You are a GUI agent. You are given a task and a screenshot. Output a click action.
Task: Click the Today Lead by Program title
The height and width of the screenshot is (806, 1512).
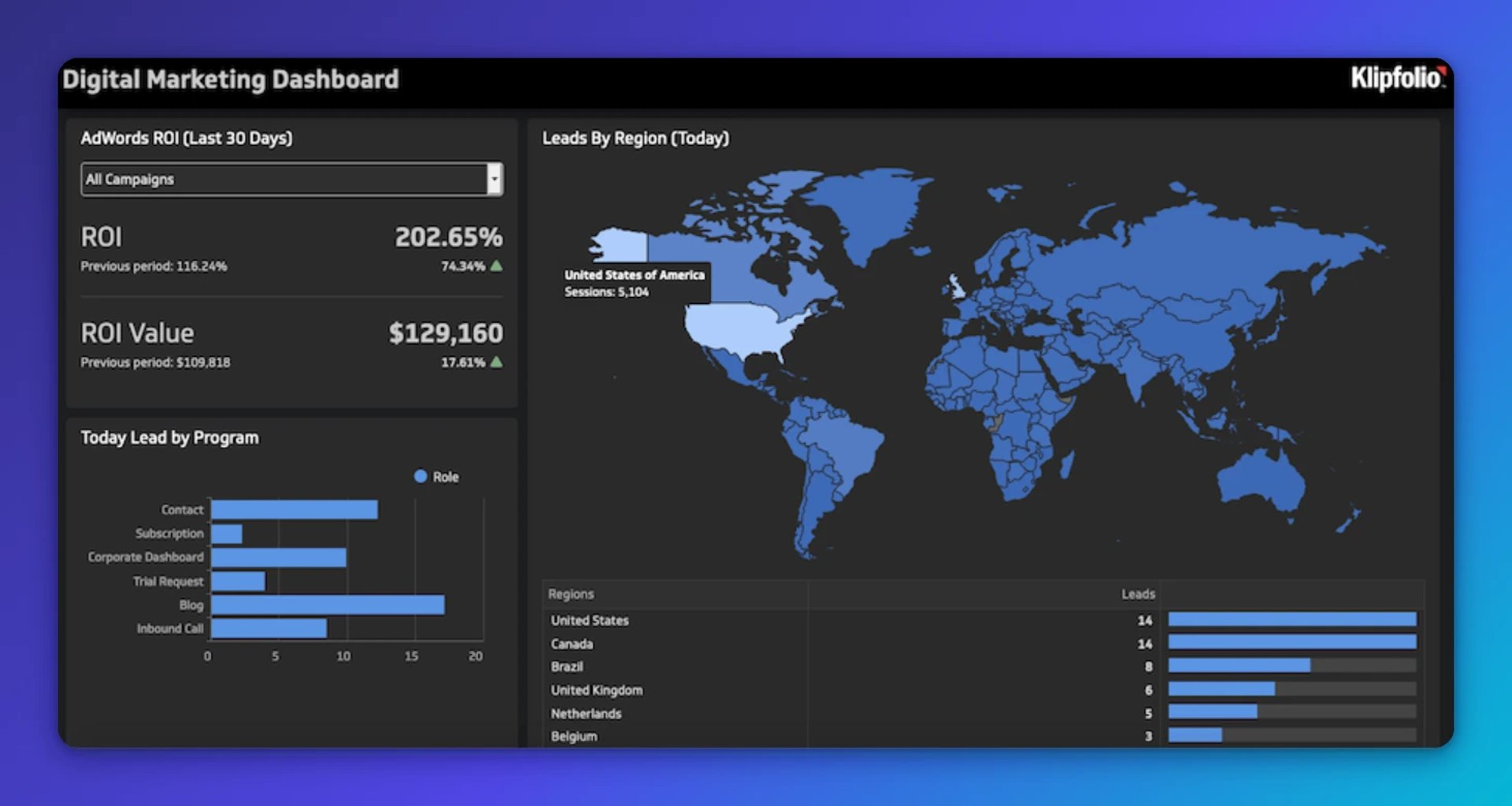click(169, 437)
